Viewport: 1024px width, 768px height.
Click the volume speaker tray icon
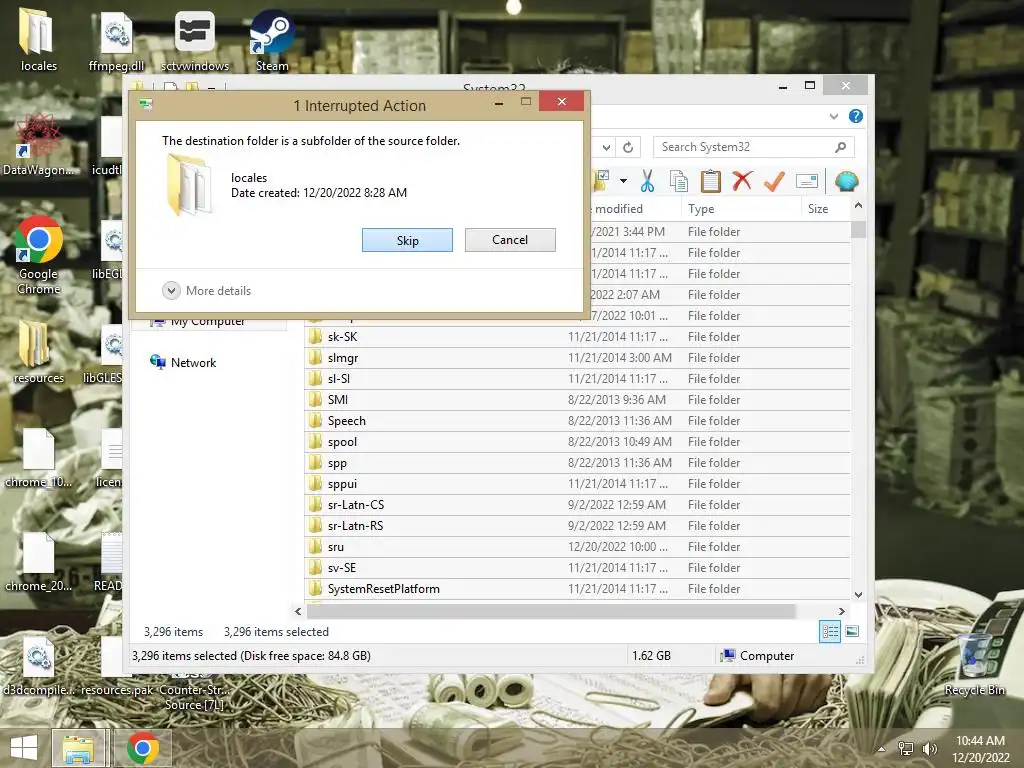click(x=929, y=749)
